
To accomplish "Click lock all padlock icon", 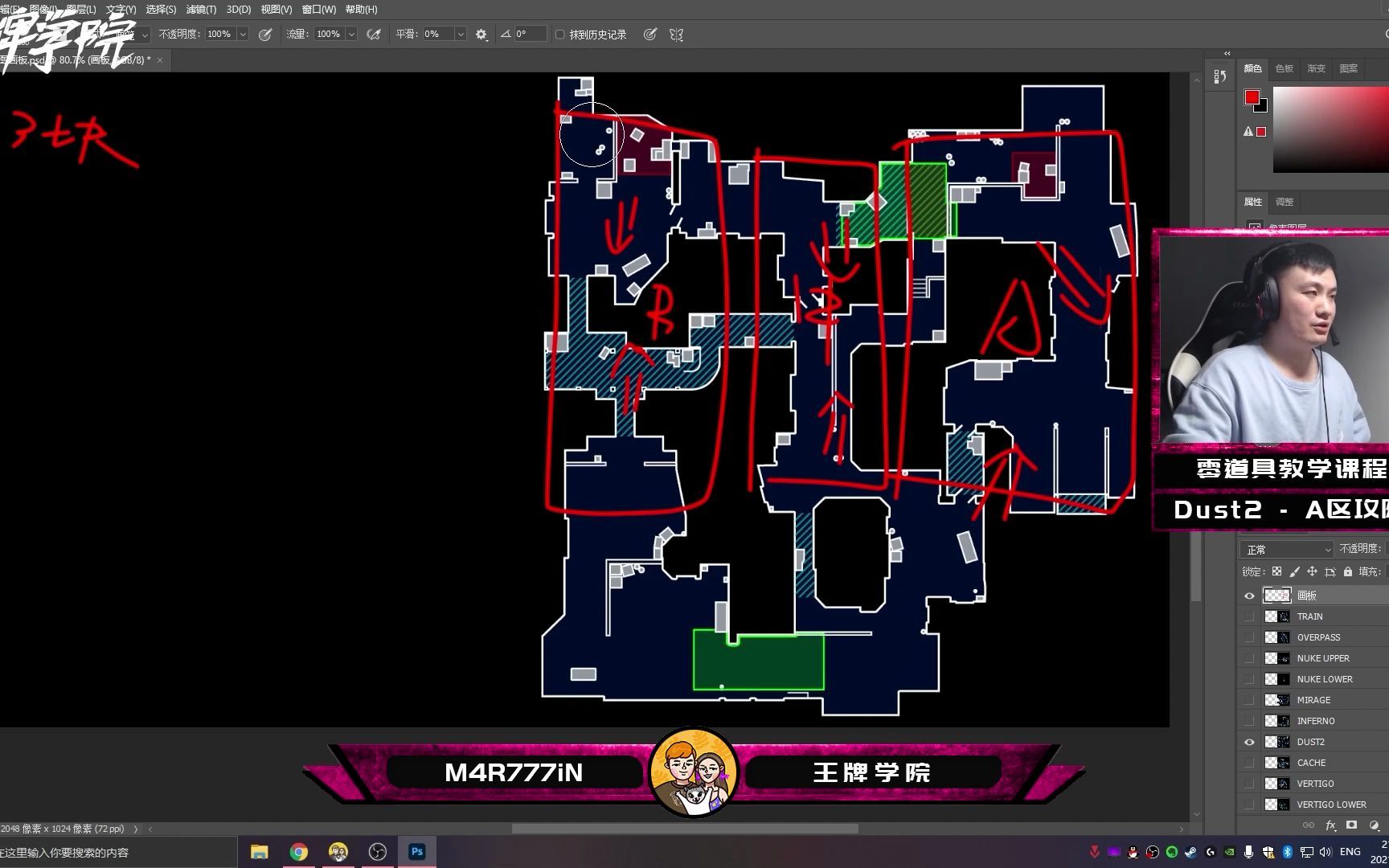I will point(1348,571).
